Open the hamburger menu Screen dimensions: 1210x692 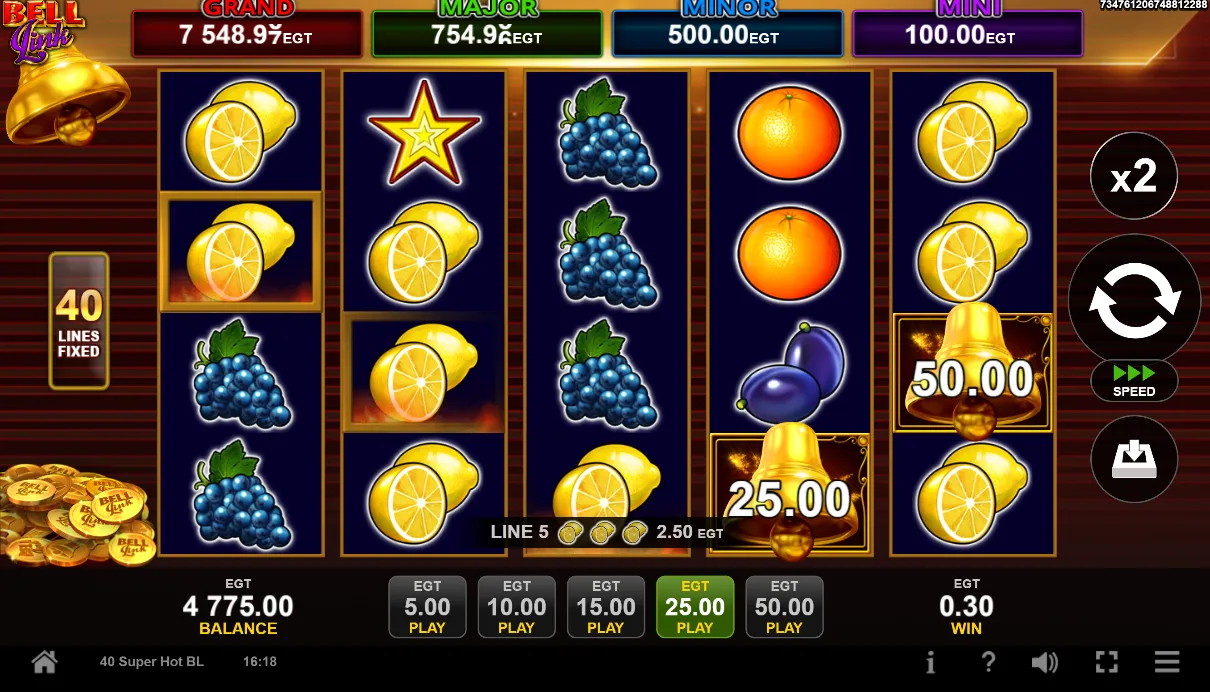pos(1167,662)
